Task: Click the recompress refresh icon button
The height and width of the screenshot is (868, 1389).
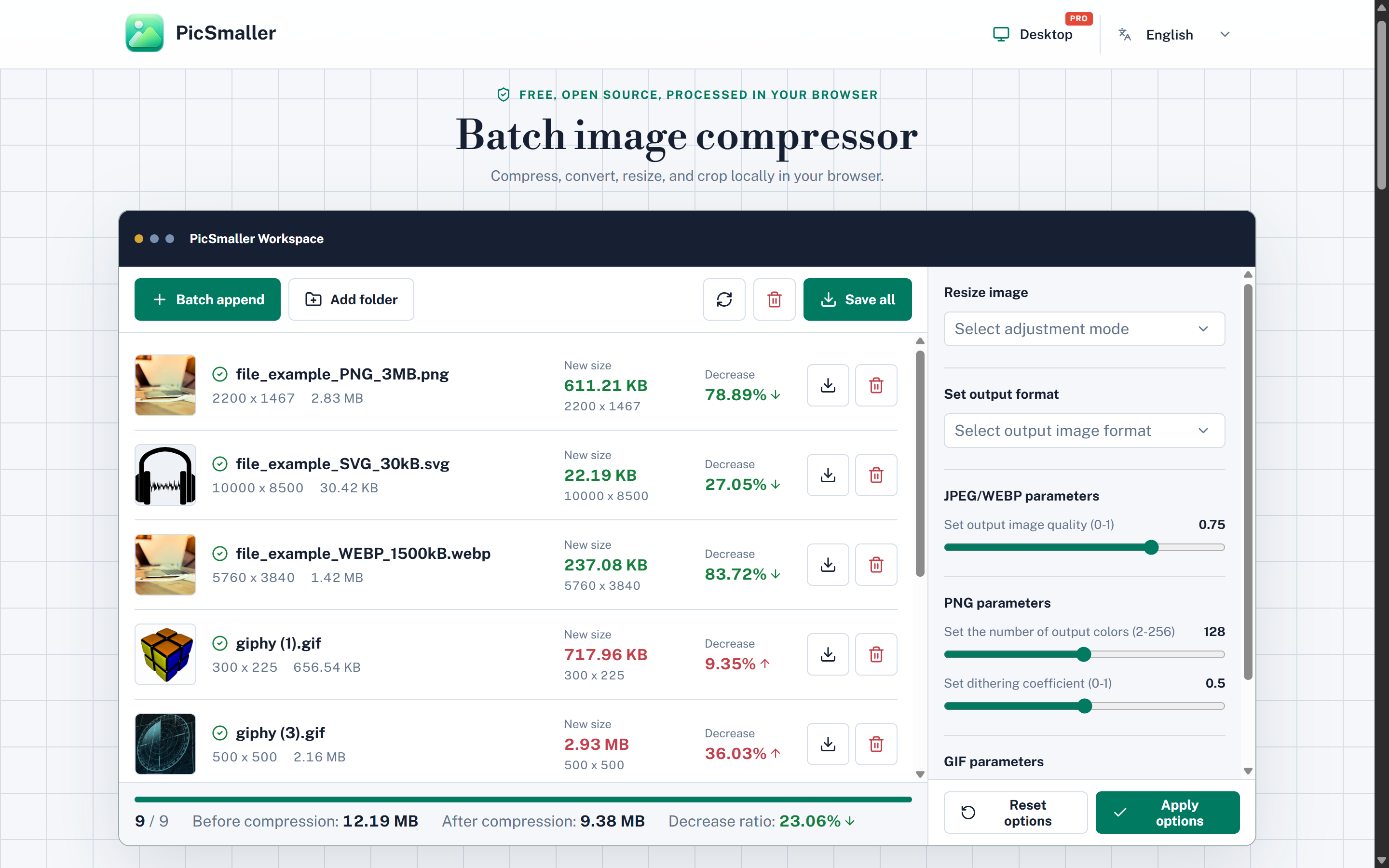Action: click(x=724, y=299)
